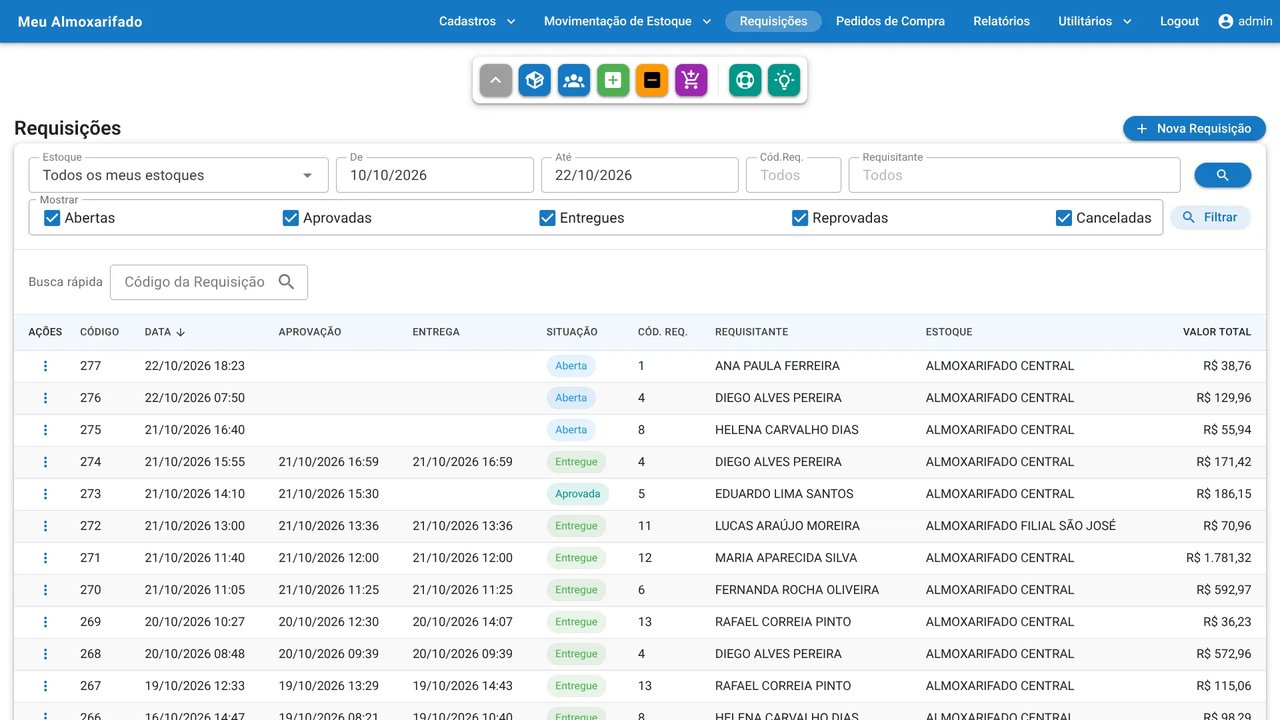Open actions menu for requisition 276
The width and height of the screenshot is (1280, 720).
tap(45, 398)
